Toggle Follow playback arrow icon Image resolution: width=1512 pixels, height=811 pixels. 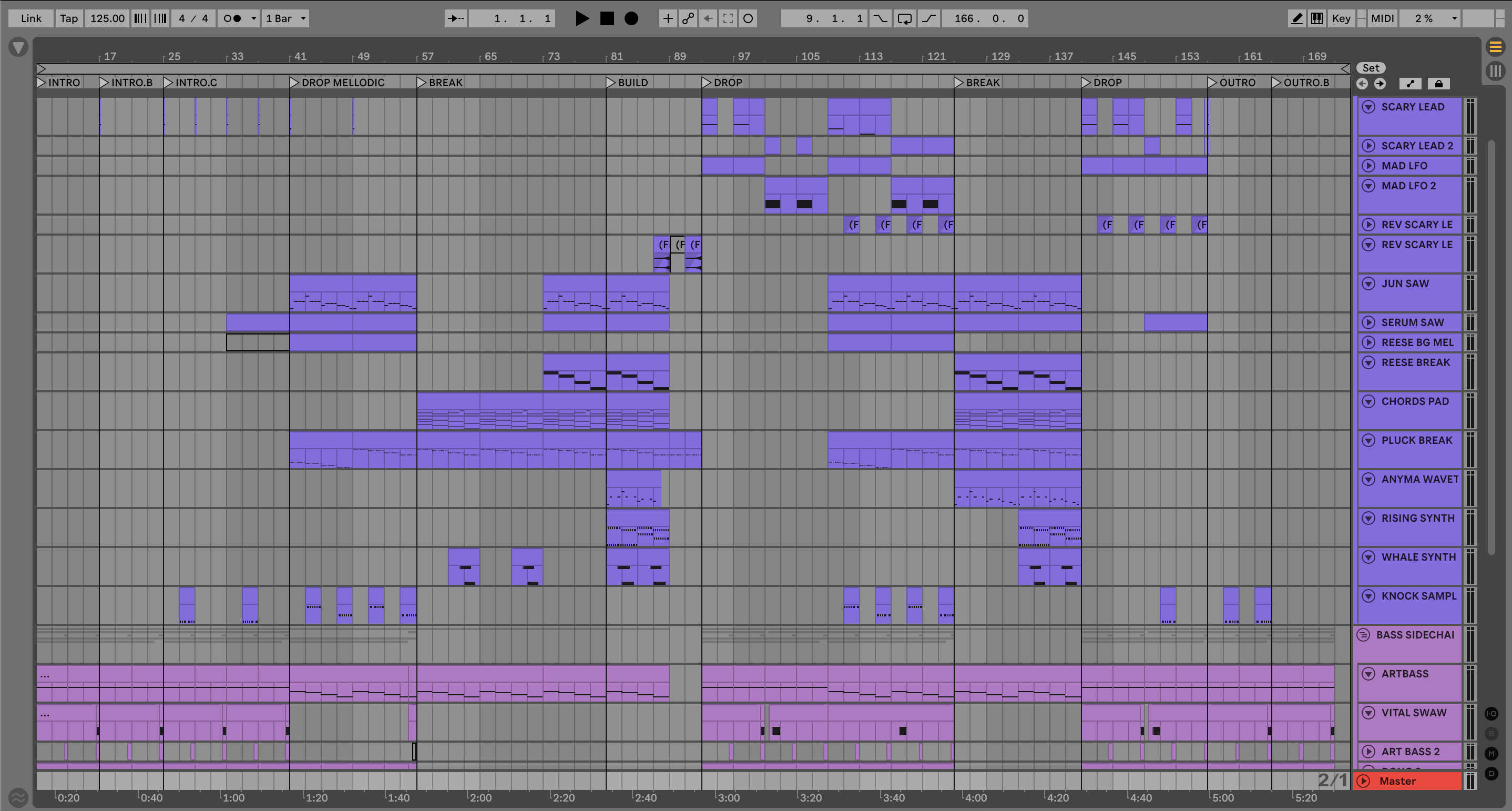pyautogui.click(x=455, y=18)
